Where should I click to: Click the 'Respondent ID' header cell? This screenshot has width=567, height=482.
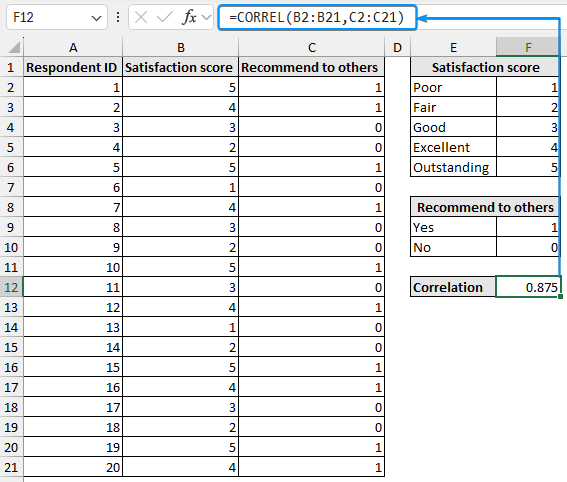click(x=73, y=68)
